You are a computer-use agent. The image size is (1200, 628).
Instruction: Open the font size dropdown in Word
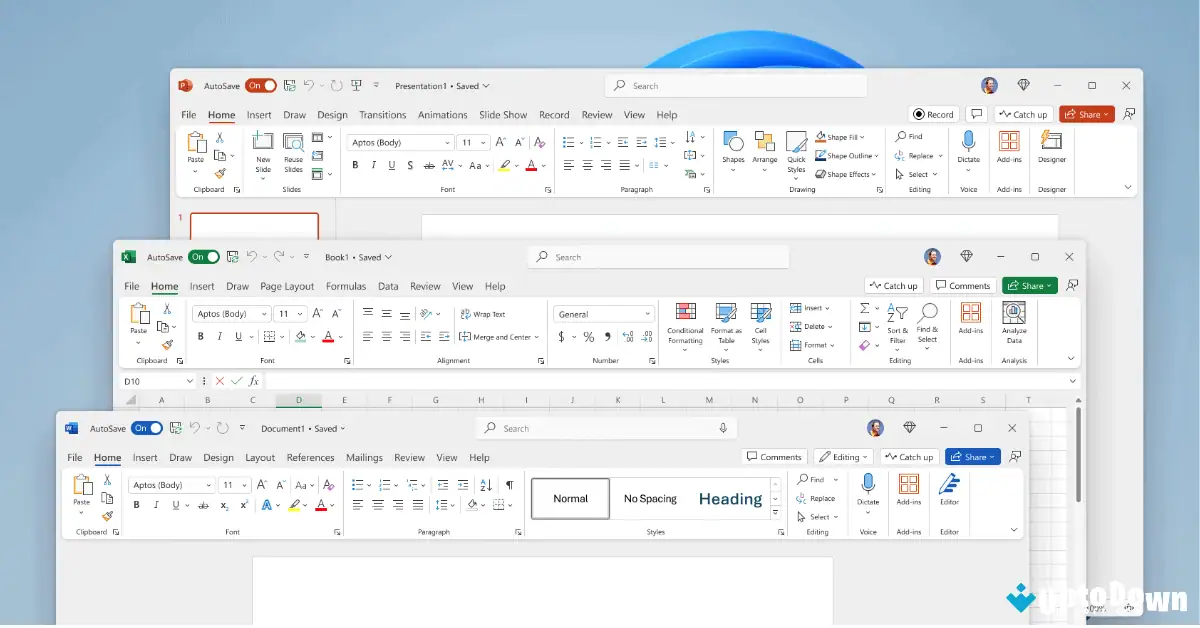(x=243, y=484)
